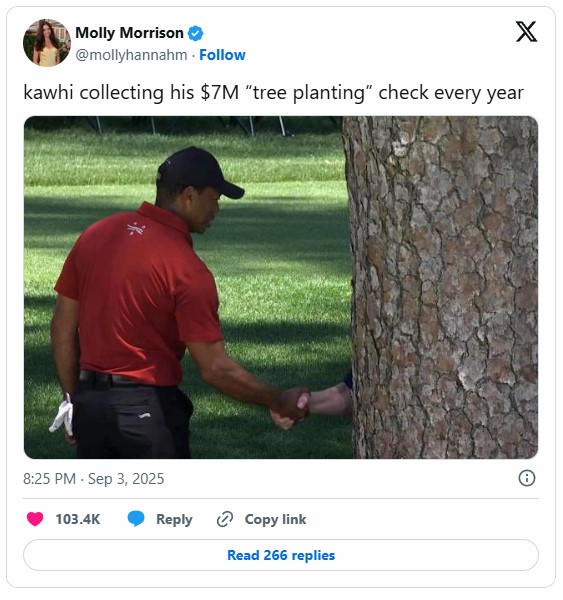Click the Copy link text
Screen dimensions: 563x600
(x=276, y=519)
